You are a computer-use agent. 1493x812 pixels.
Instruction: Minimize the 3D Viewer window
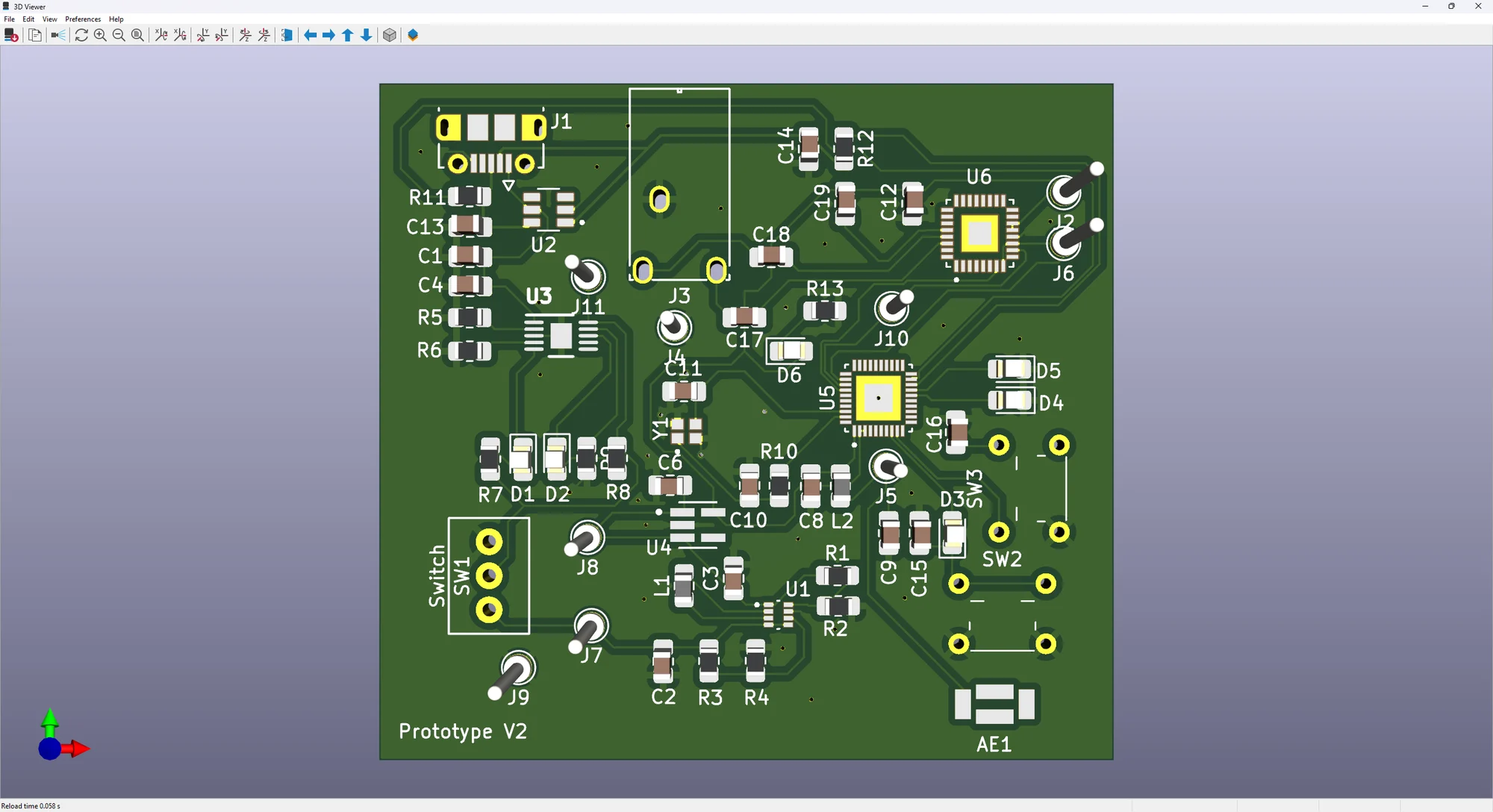pyautogui.click(x=1425, y=6)
